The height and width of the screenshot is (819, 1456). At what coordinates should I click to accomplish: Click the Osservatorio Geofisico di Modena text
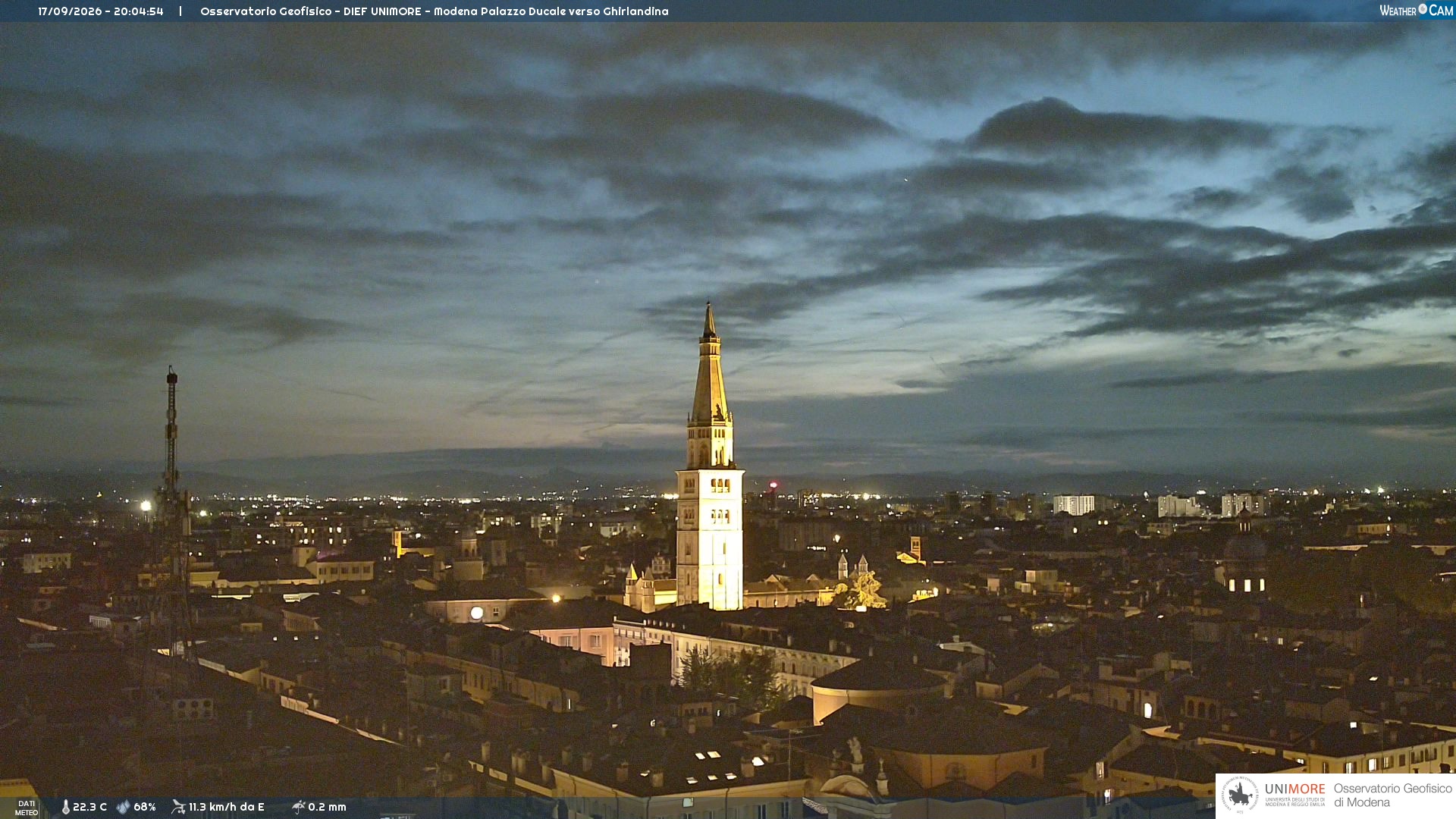pos(1392,795)
